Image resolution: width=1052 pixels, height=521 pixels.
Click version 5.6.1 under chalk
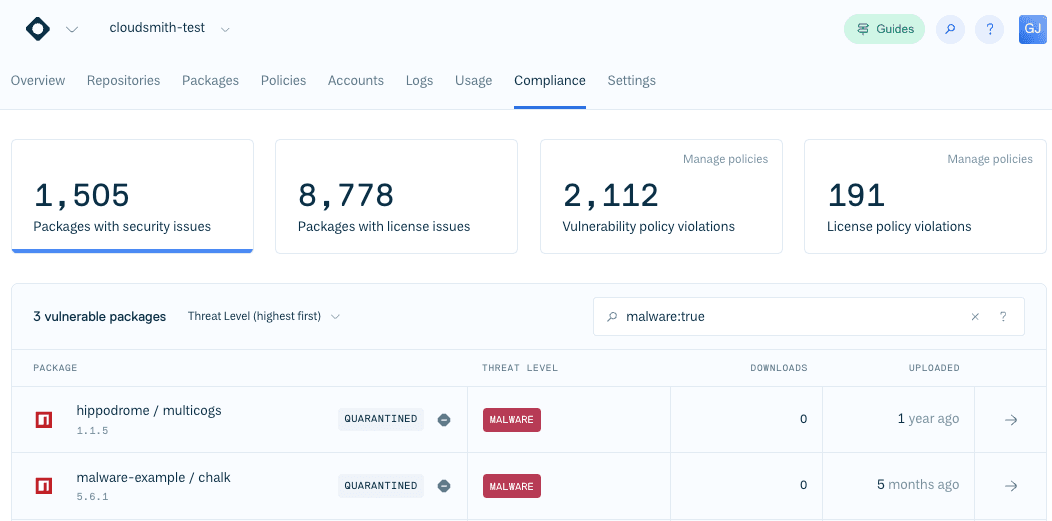(93, 497)
